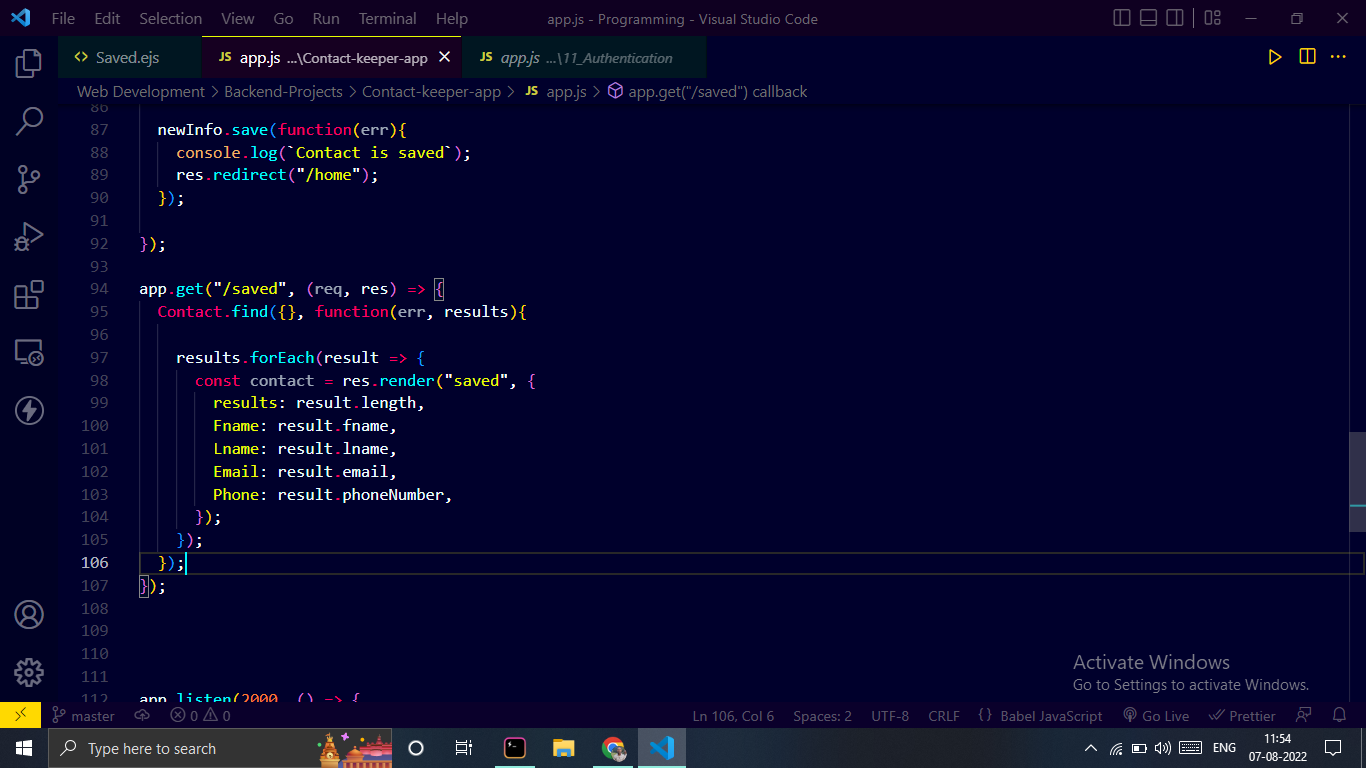Screen dimensions: 1366x768
Task: Show hidden system tray icons
Action: pyautogui.click(x=1091, y=748)
